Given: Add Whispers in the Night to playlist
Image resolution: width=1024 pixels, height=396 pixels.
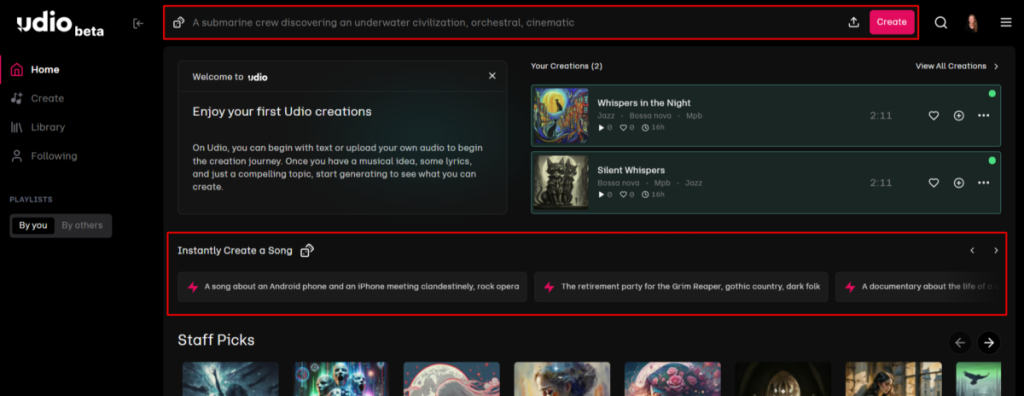Looking at the screenshot, I should [959, 116].
